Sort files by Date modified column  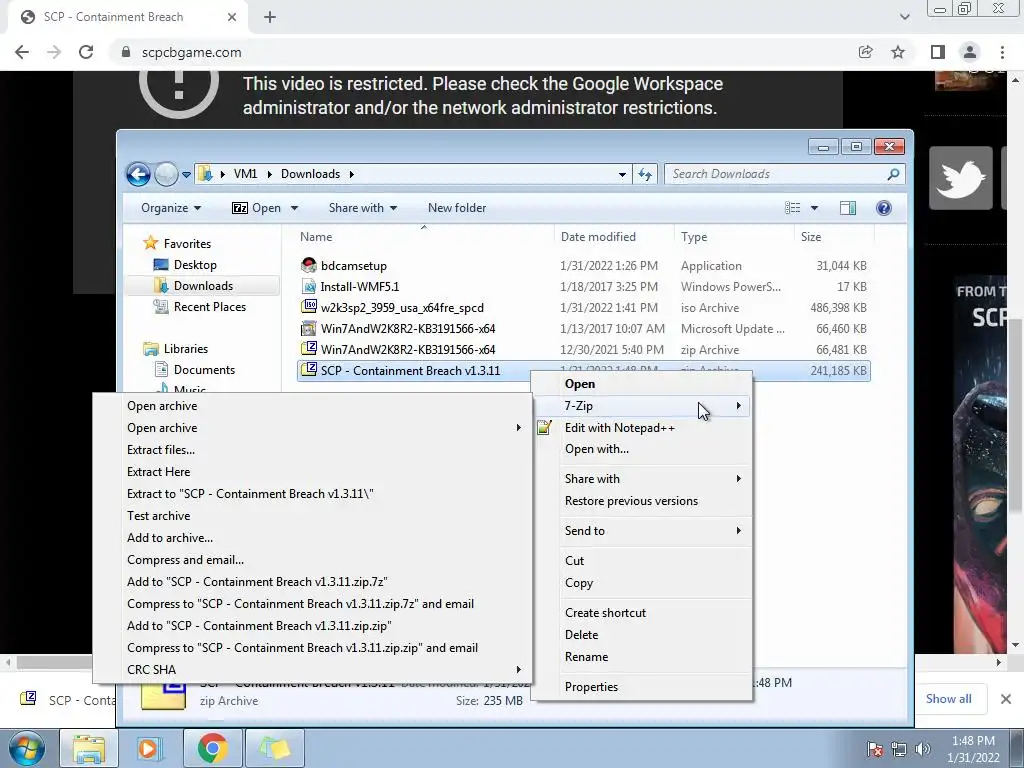598,236
